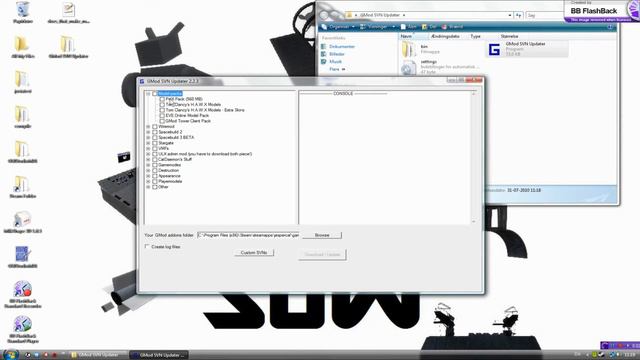
Task: Tick the PHX Pack (560 MB) checkbox
Action: [x=162, y=99]
